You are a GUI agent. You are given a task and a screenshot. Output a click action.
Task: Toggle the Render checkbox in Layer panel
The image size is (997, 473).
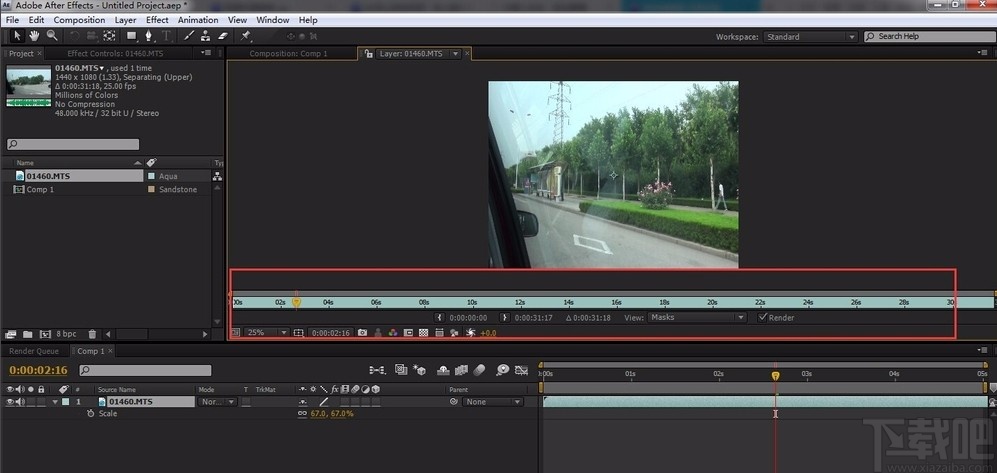(x=762, y=317)
